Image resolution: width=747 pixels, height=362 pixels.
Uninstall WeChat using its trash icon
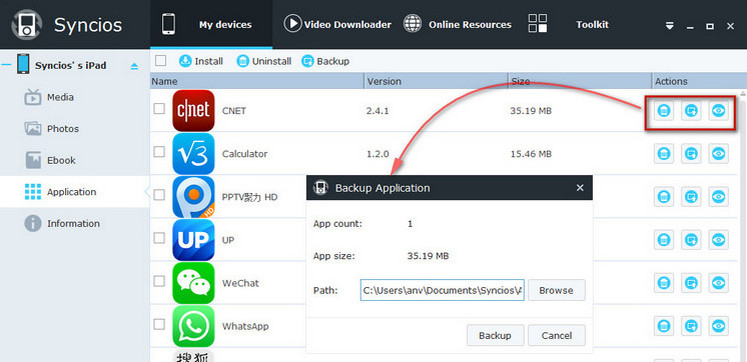(x=664, y=283)
